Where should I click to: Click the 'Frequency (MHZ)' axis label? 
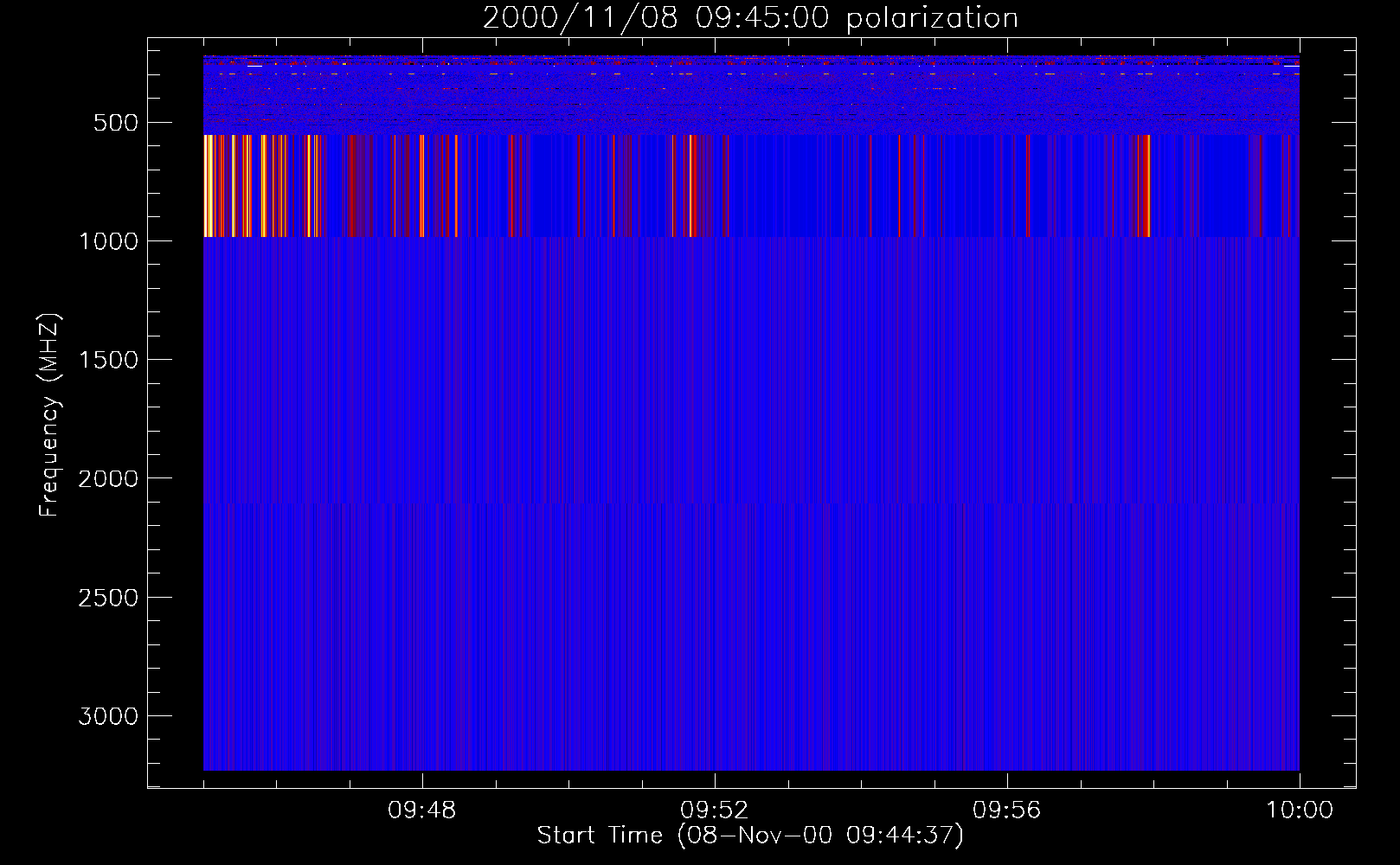(50, 415)
